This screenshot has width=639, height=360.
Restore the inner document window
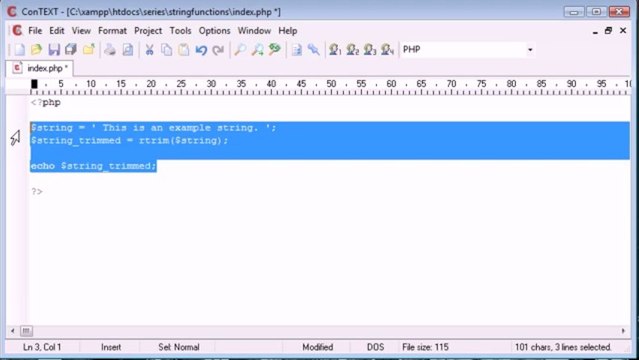(608, 31)
